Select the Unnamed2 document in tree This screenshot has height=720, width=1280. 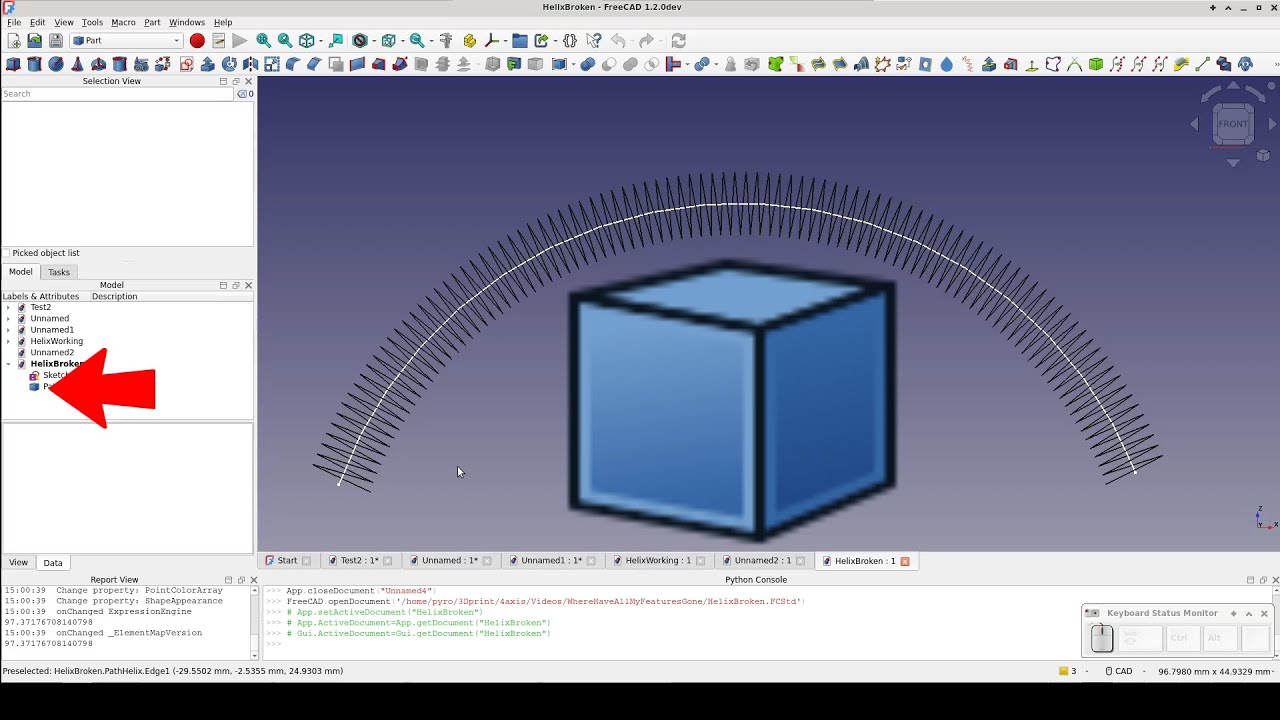pos(52,352)
